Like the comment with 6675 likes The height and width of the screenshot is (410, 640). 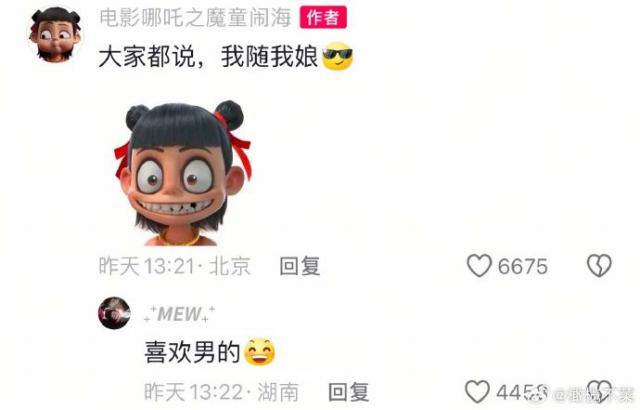coord(479,265)
